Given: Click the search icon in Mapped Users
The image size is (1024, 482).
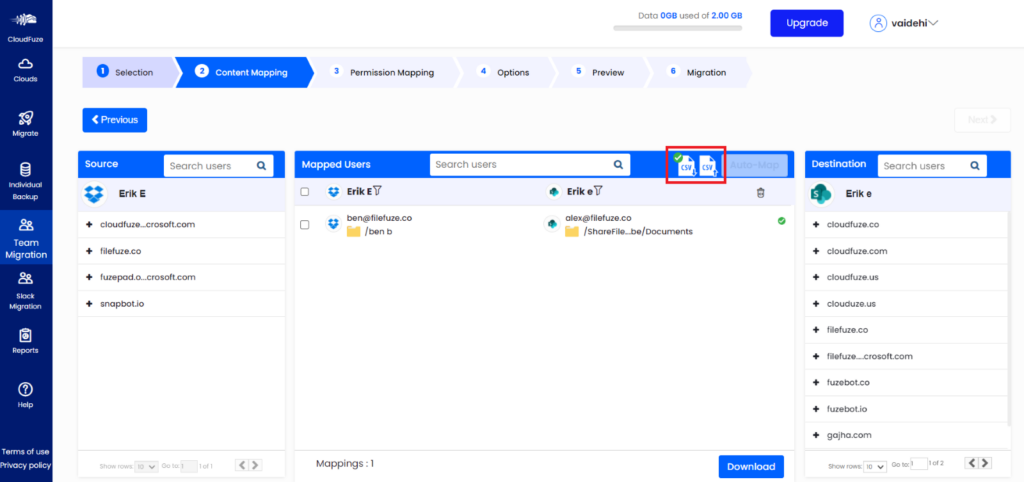Looking at the screenshot, I should [x=618, y=165].
